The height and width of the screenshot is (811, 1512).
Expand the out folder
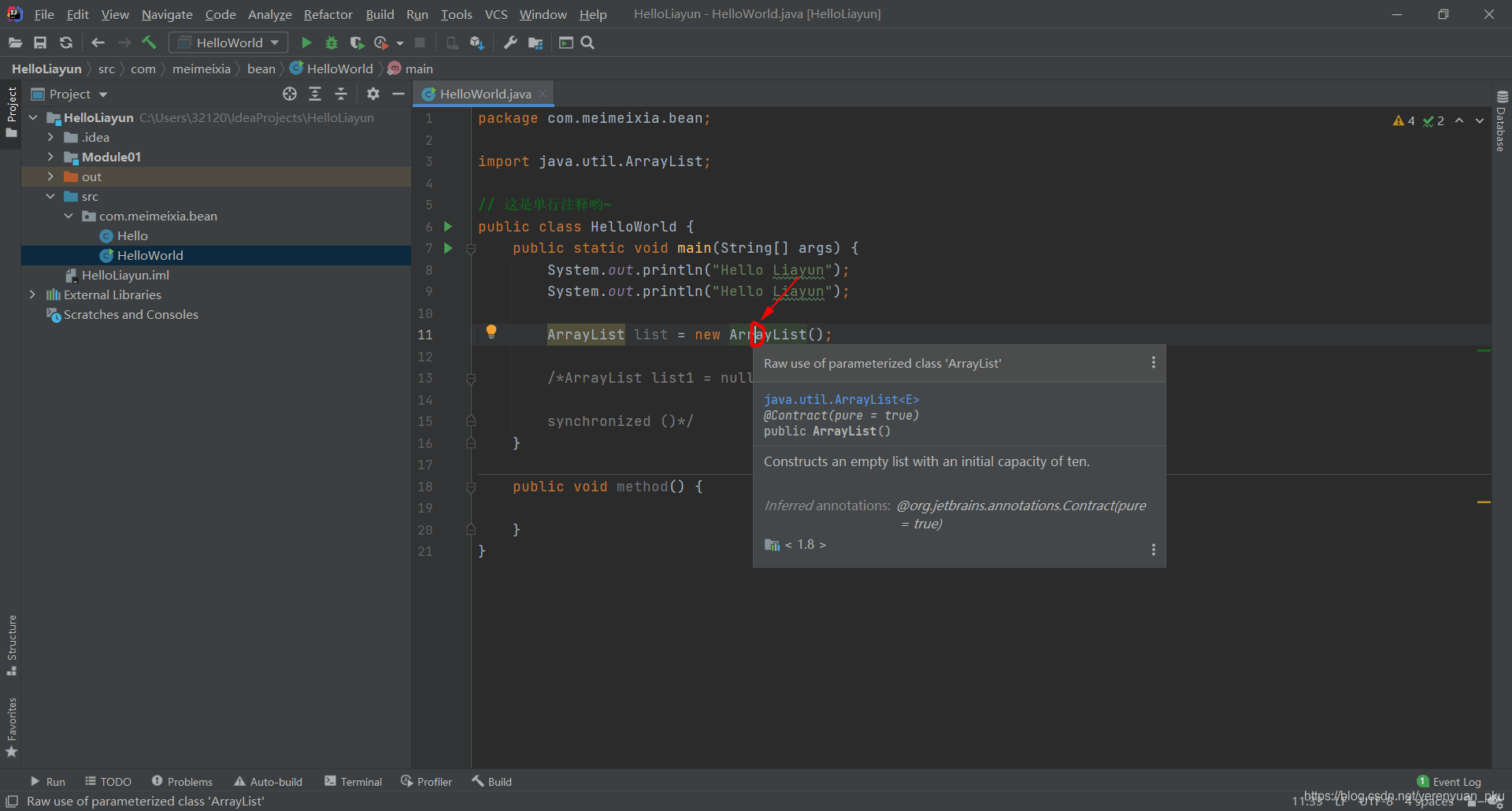coord(50,176)
